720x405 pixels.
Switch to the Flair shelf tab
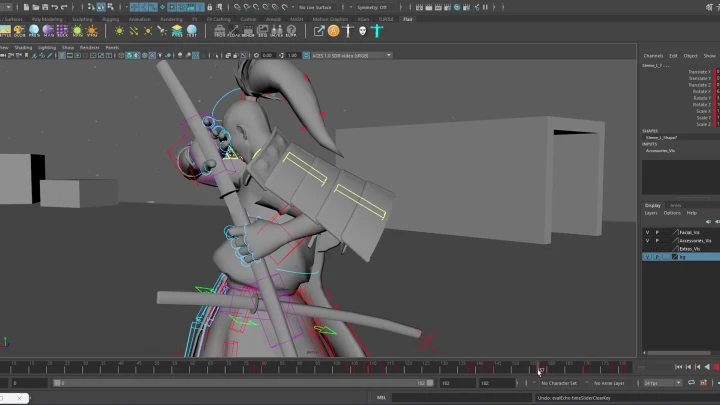tap(408, 19)
